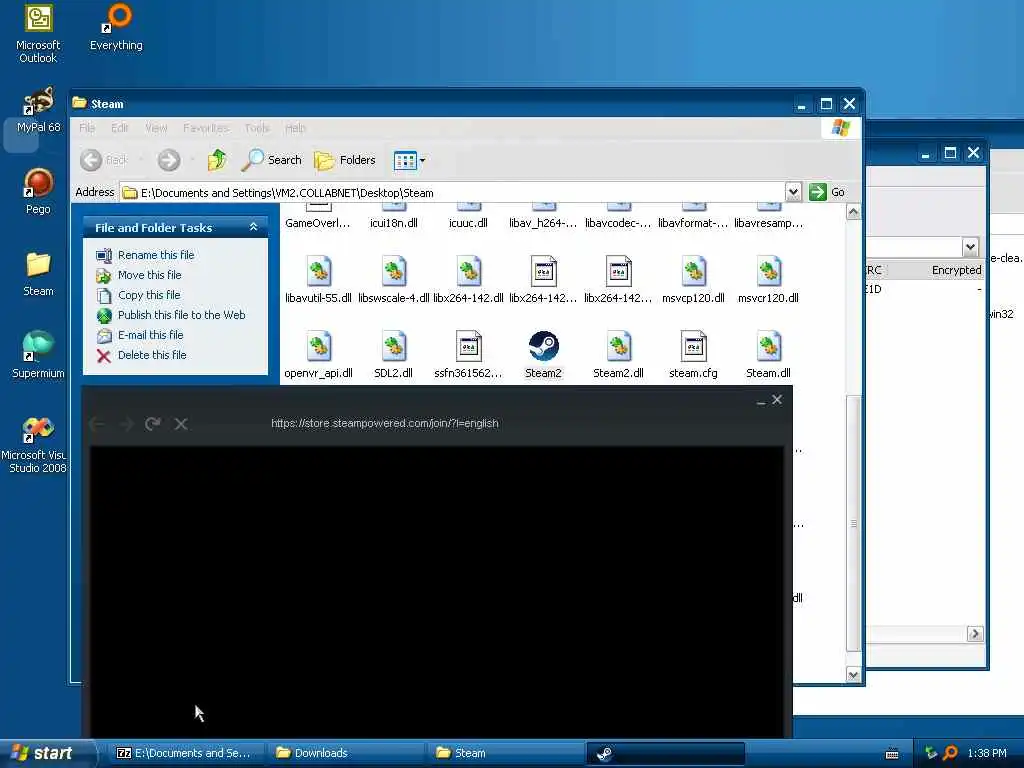
Task: Select the Steam.dll file
Action: (x=768, y=355)
